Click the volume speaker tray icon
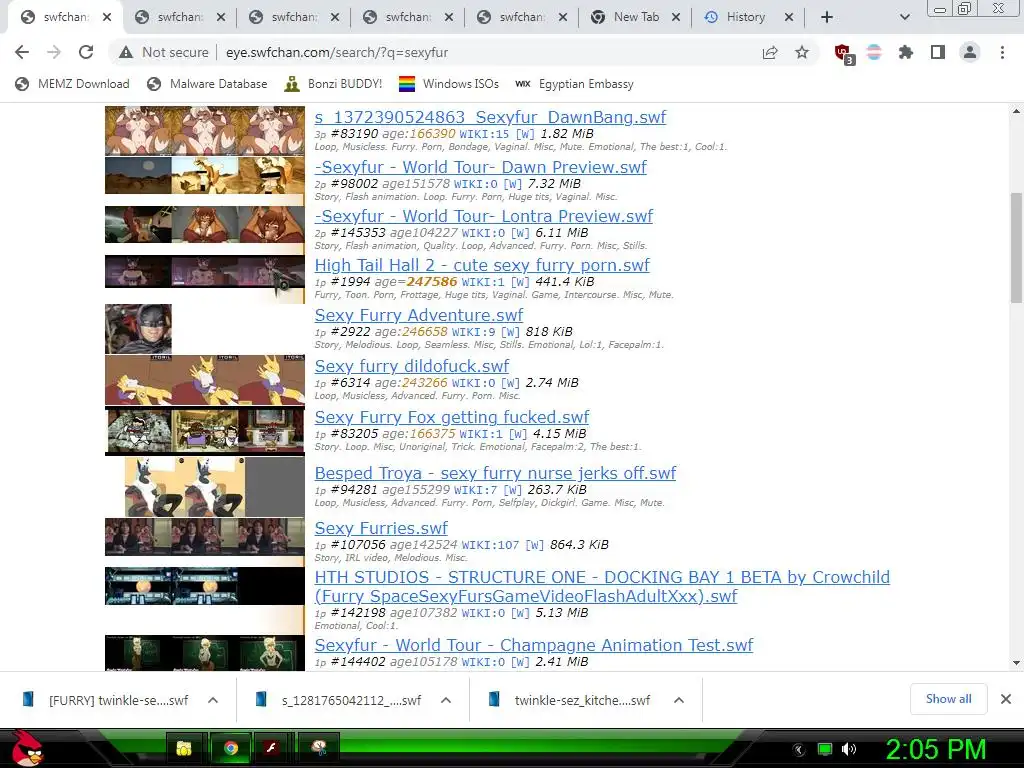 [849, 749]
